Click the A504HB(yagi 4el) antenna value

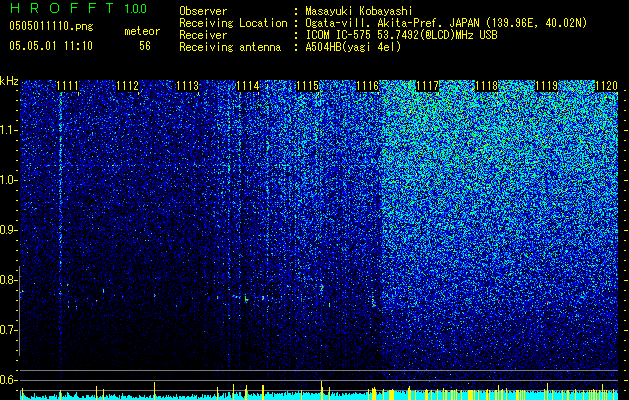[353, 47]
